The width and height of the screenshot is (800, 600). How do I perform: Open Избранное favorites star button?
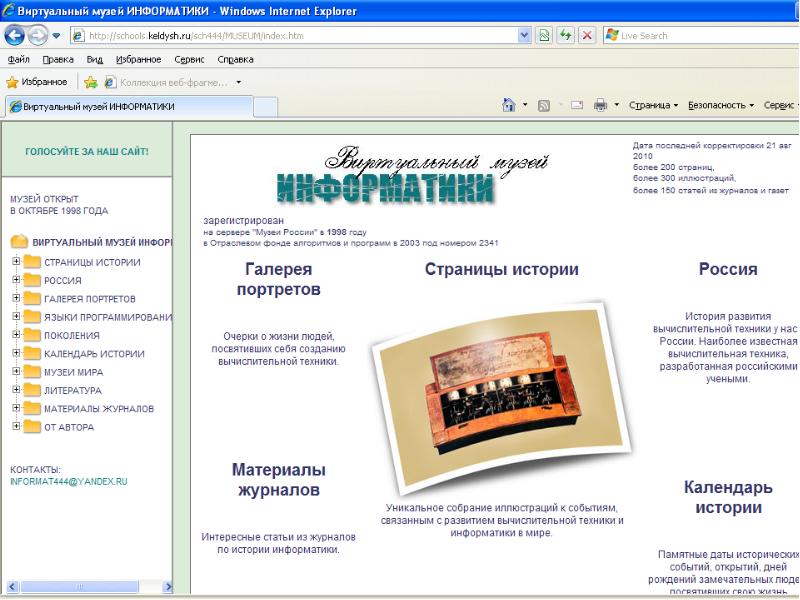(x=37, y=82)
